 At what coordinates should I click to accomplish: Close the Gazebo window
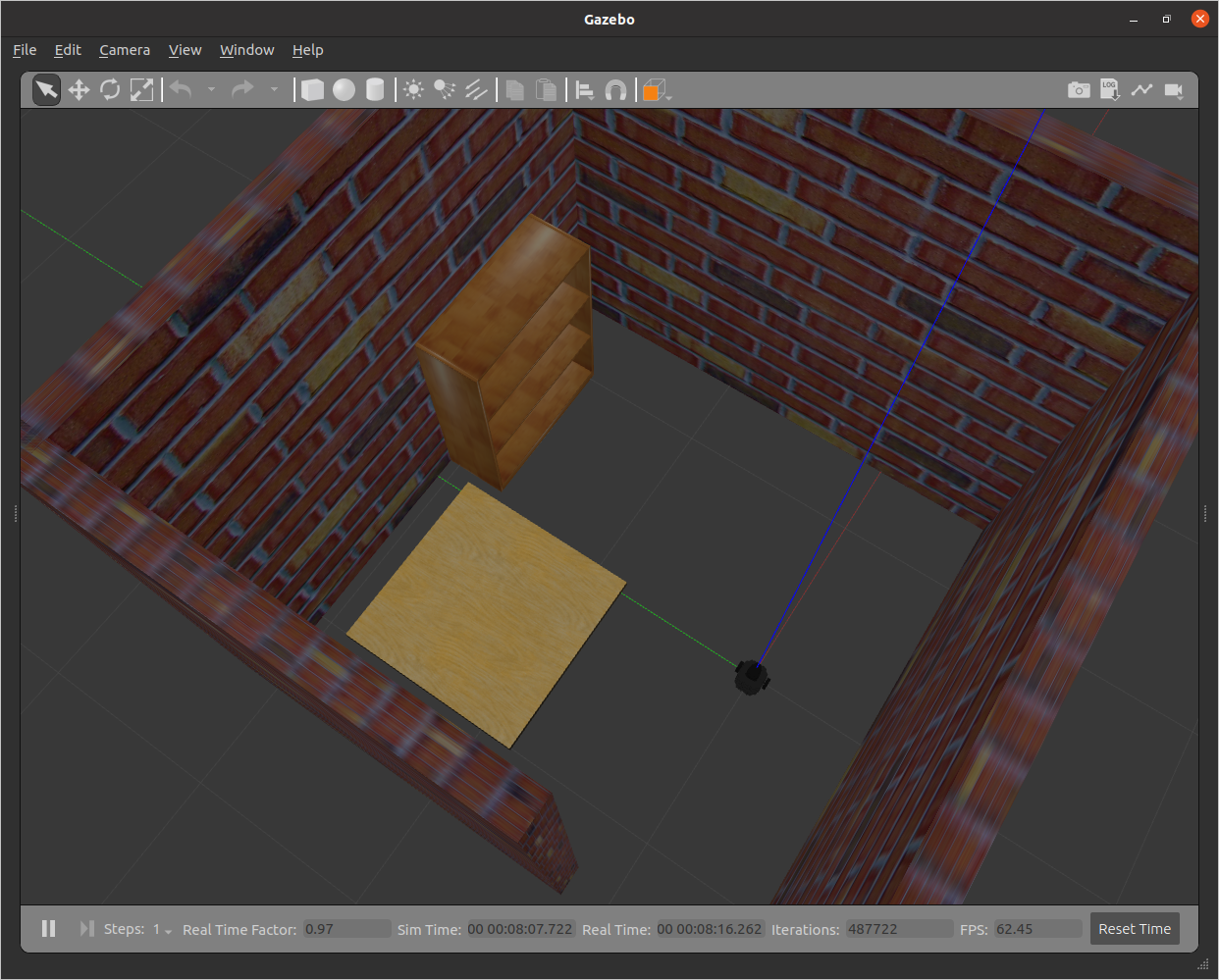point(1199,19)
